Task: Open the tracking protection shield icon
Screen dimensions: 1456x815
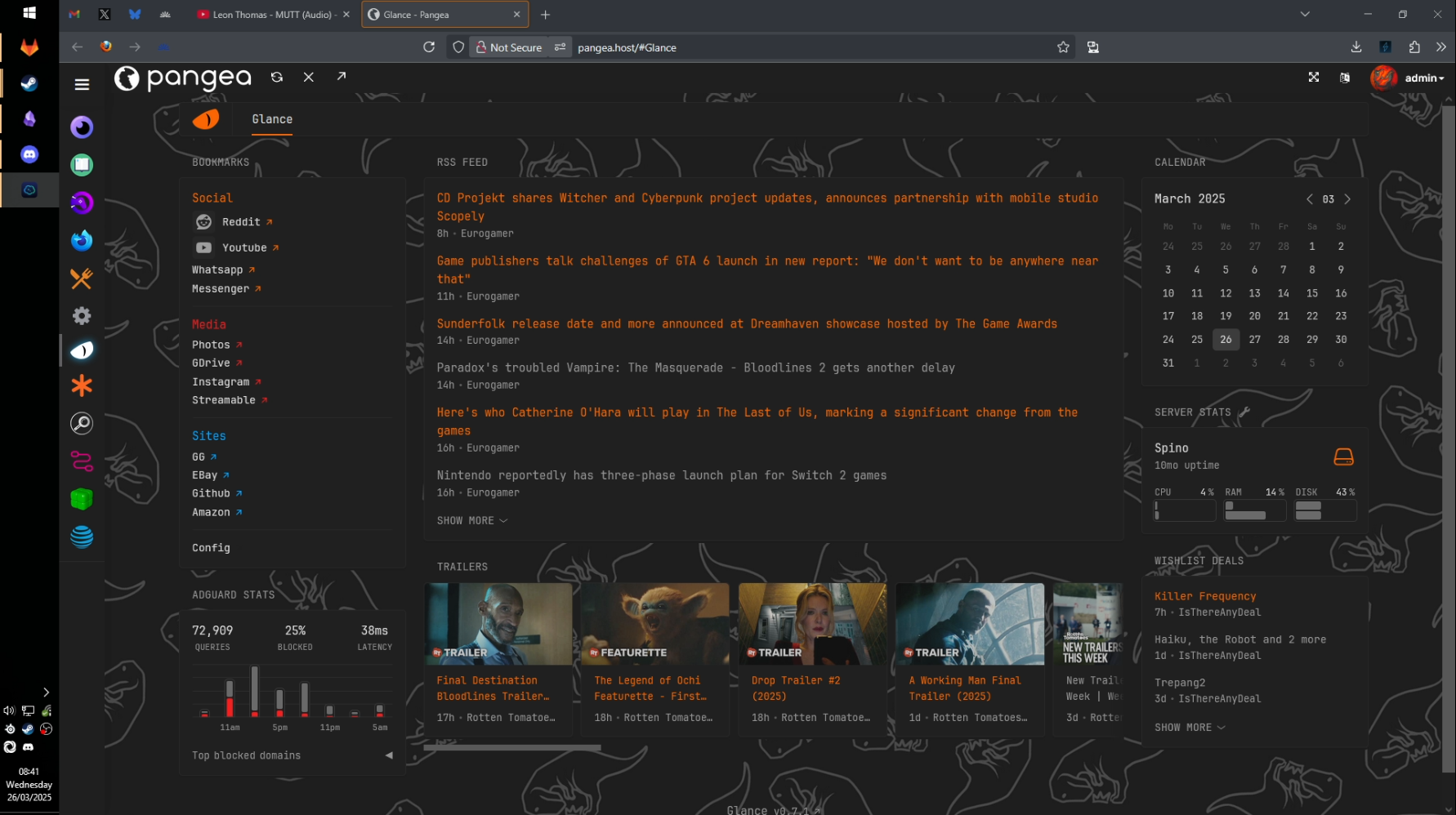Action: coord(458,47)
